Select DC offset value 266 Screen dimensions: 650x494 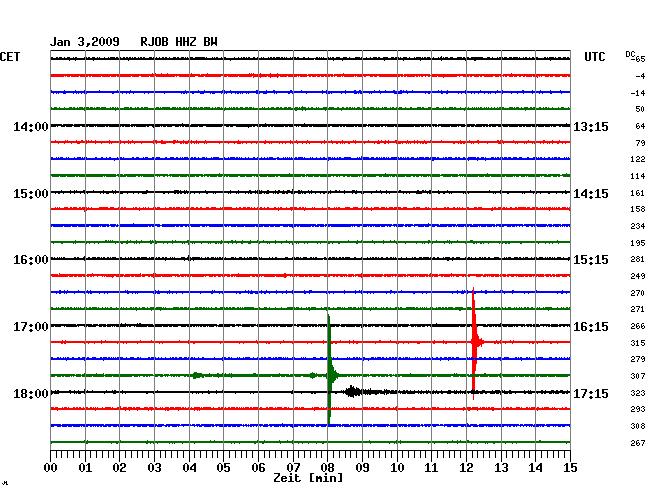pyautogui.click(x=638, y=326)
